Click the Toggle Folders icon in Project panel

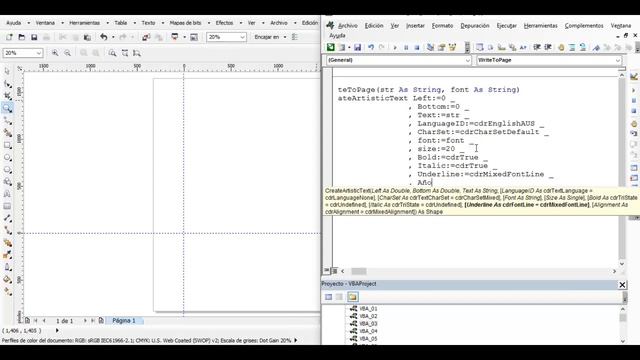[353, 297]
